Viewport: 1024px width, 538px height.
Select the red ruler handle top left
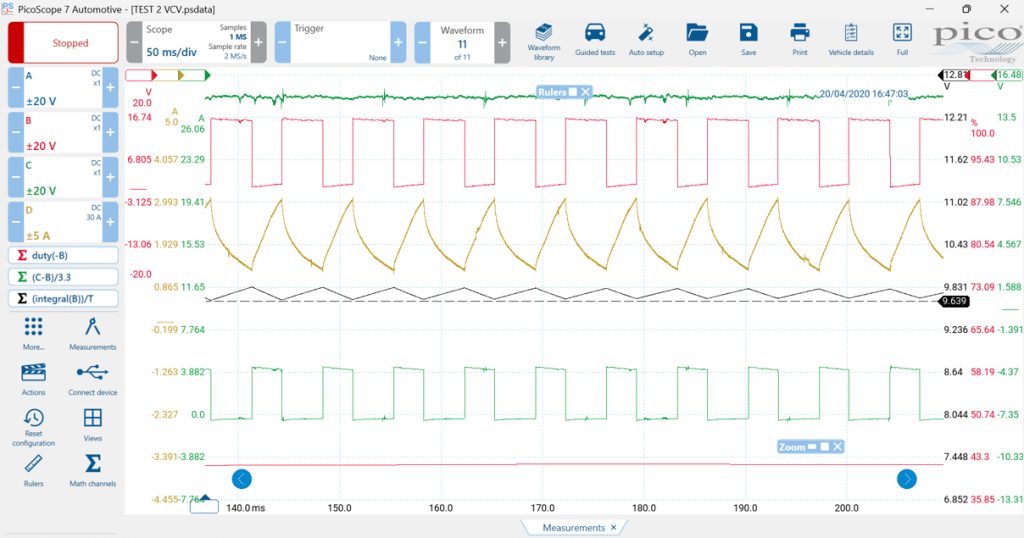142,76
